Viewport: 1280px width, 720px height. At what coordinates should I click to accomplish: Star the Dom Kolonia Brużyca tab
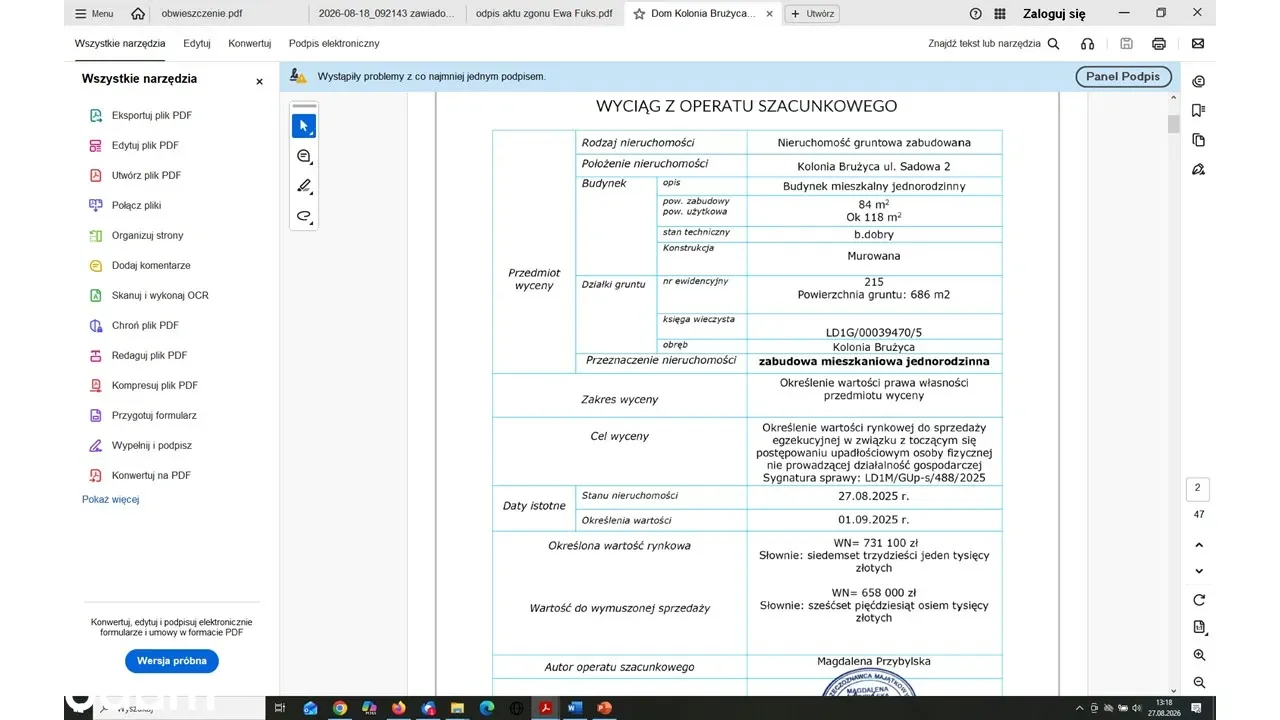click(639, 14)
